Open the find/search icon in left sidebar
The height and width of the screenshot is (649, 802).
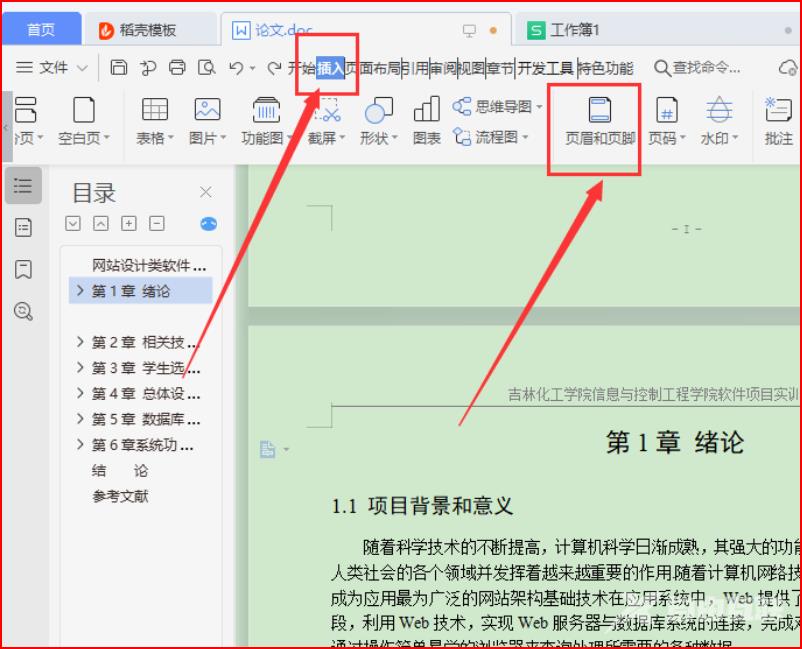tap(24, 311)
